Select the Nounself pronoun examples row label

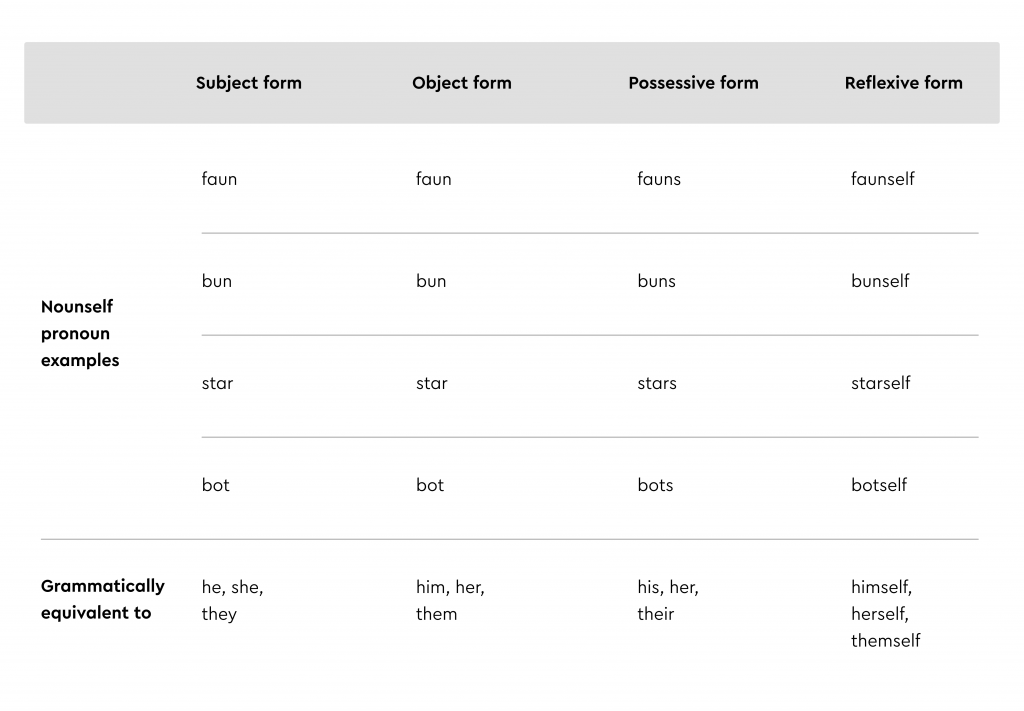coord(80,334)
